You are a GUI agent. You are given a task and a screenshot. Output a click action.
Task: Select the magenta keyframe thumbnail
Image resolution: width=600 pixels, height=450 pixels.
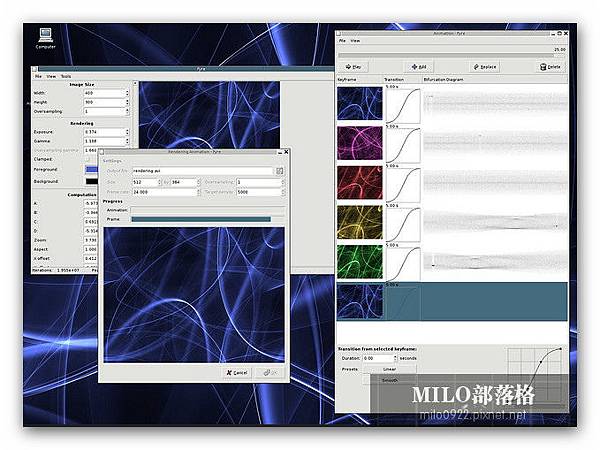(360, 143)
